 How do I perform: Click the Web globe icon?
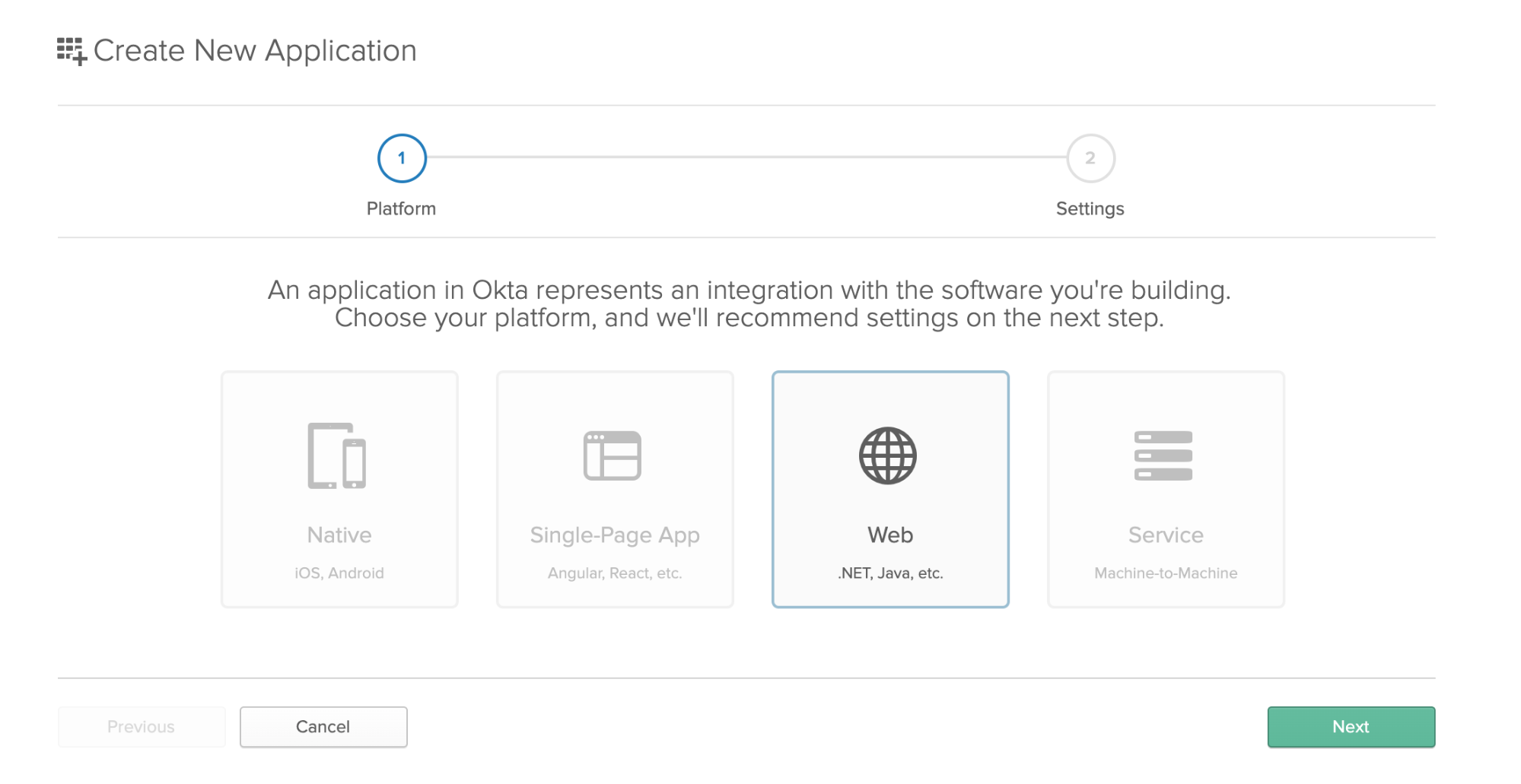click(888, 455)
